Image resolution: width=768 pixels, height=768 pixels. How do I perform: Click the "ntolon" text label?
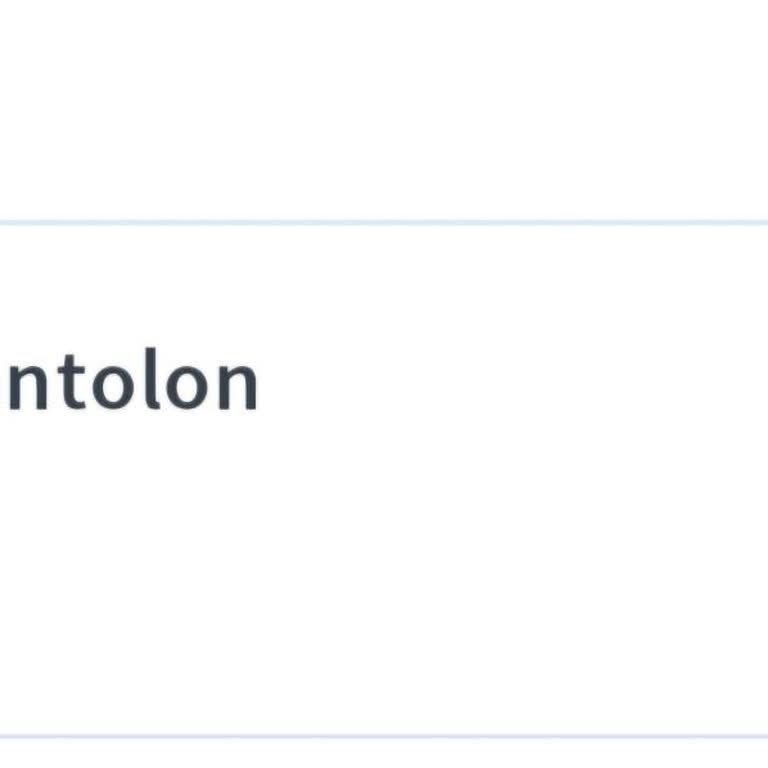point(130,383)
